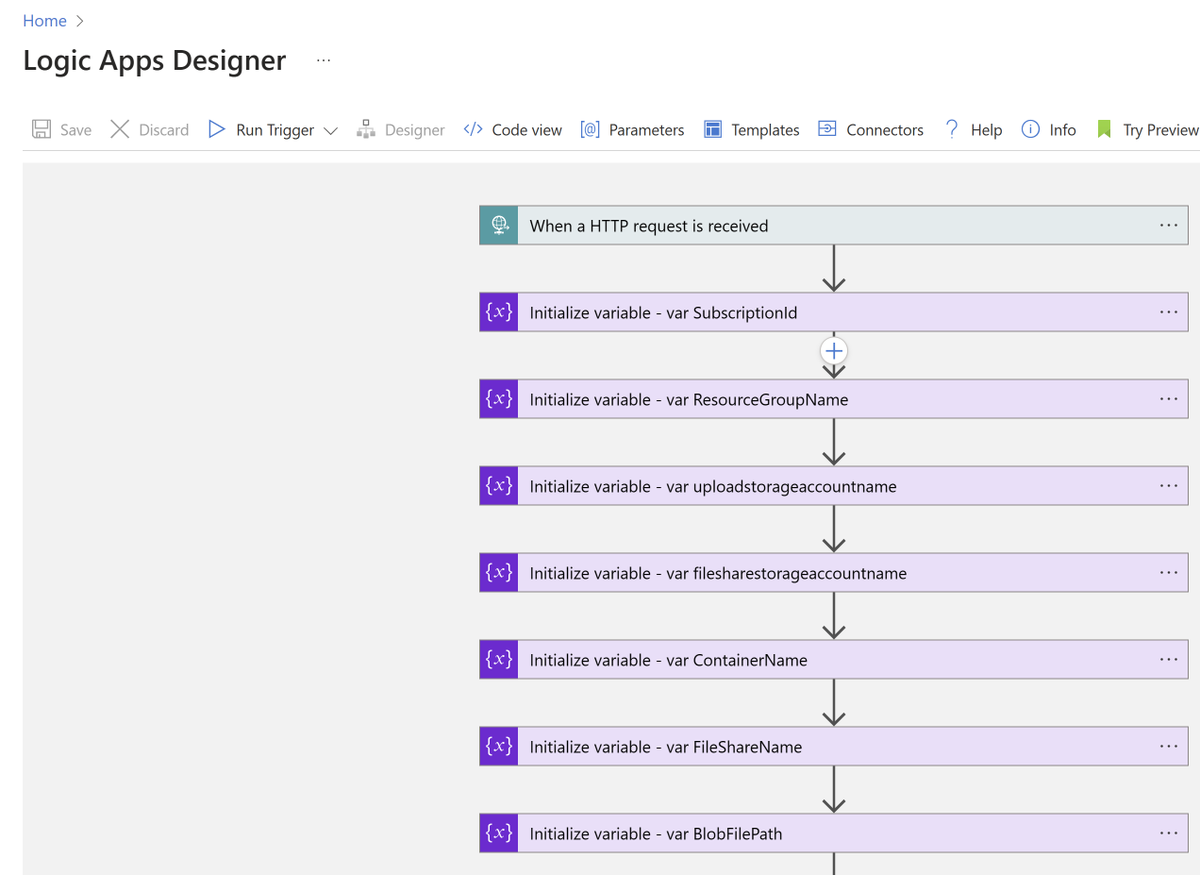Click the Discard X icon

(x=120, y=129)
